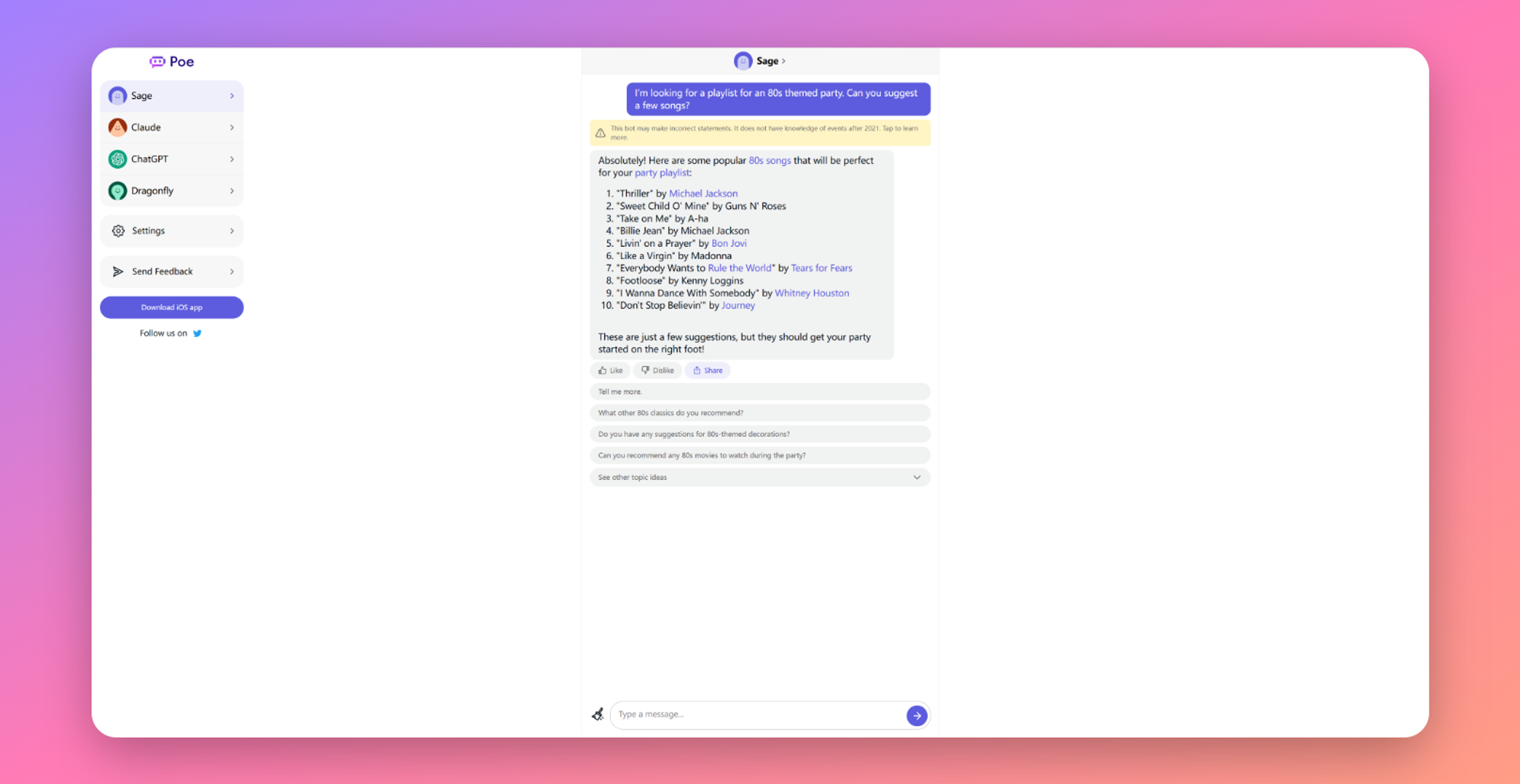1520x784 pixels.
Task: Open the Sage bot avatar in sidebar
Action: (118, 96)
